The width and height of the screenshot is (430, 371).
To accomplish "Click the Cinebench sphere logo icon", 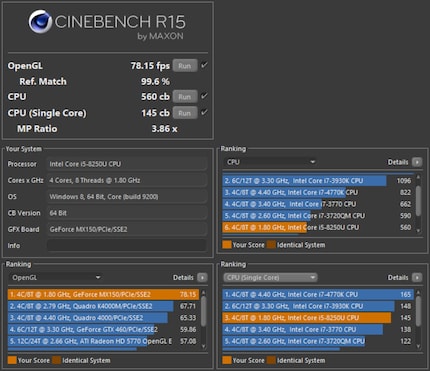I will (x=40, y=22).
